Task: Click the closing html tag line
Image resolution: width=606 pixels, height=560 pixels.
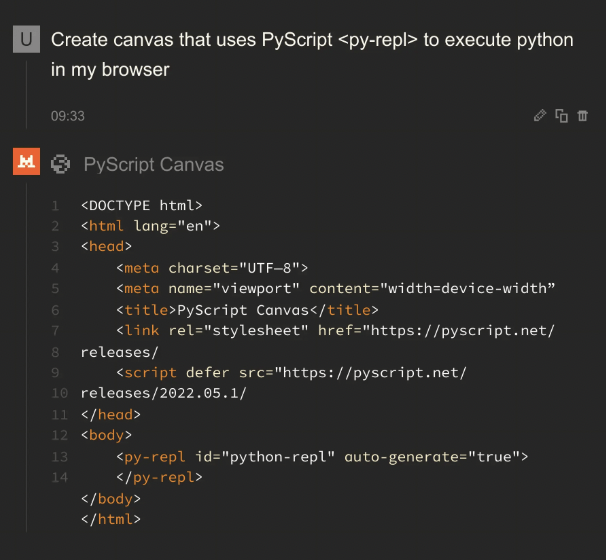Action: click(x=111, y=520)
